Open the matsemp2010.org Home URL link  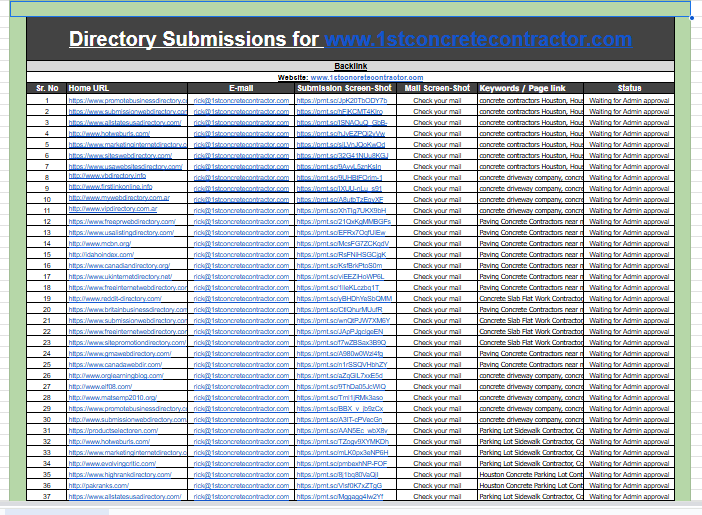[x=113, y=398]
